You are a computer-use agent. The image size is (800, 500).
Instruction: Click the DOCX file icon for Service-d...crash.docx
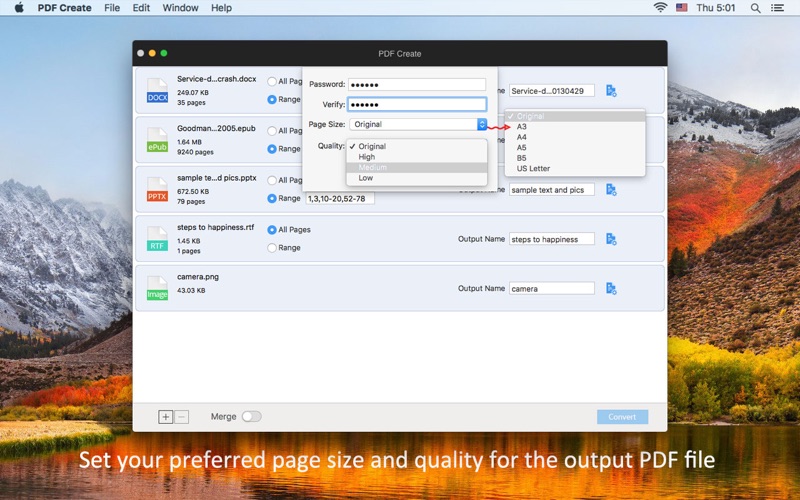tap(157, 91)
